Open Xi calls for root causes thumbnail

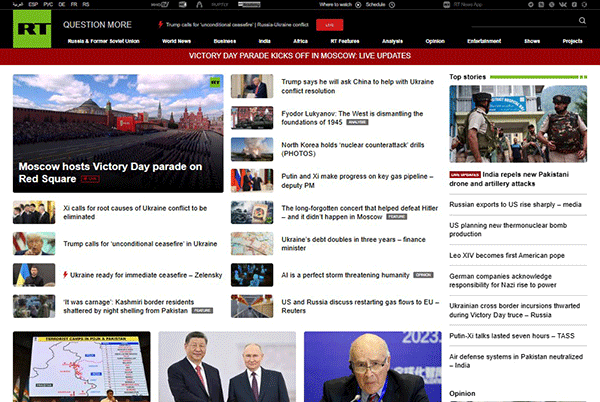[x=34, y=212]
